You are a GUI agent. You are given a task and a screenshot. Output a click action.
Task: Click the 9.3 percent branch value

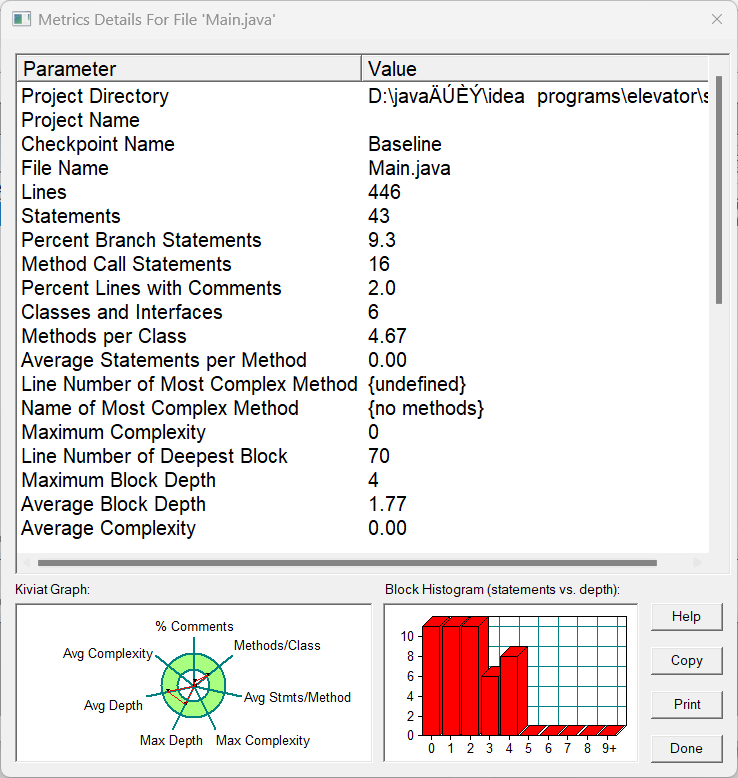(x=382, y=240)
